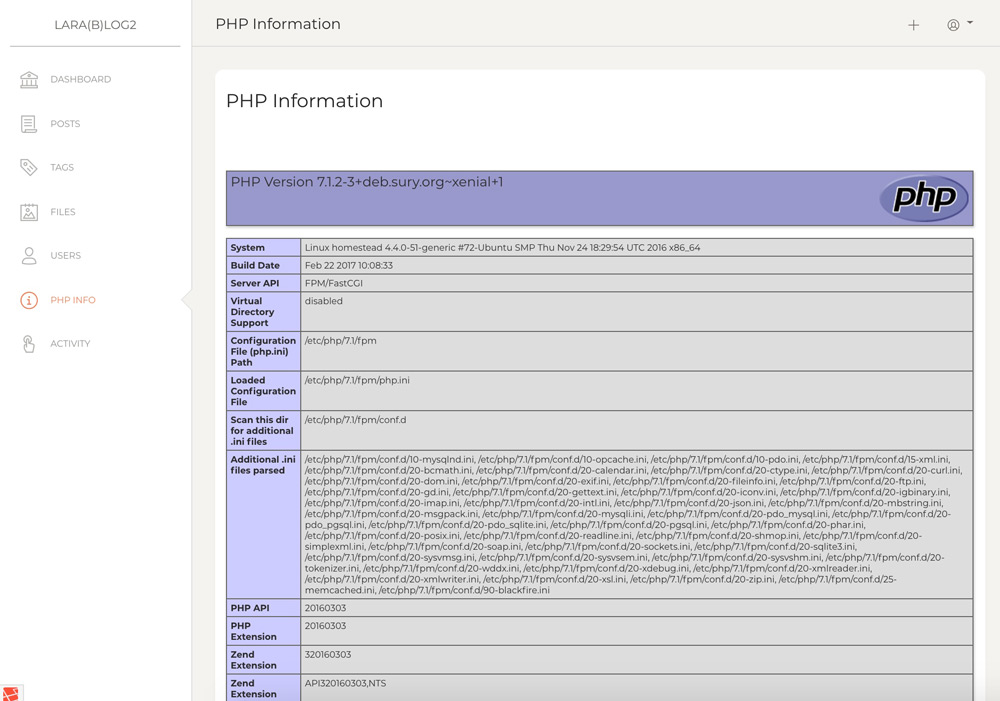
Task: Click the small red icon at bottom left
Action: (x=12, y=691)
